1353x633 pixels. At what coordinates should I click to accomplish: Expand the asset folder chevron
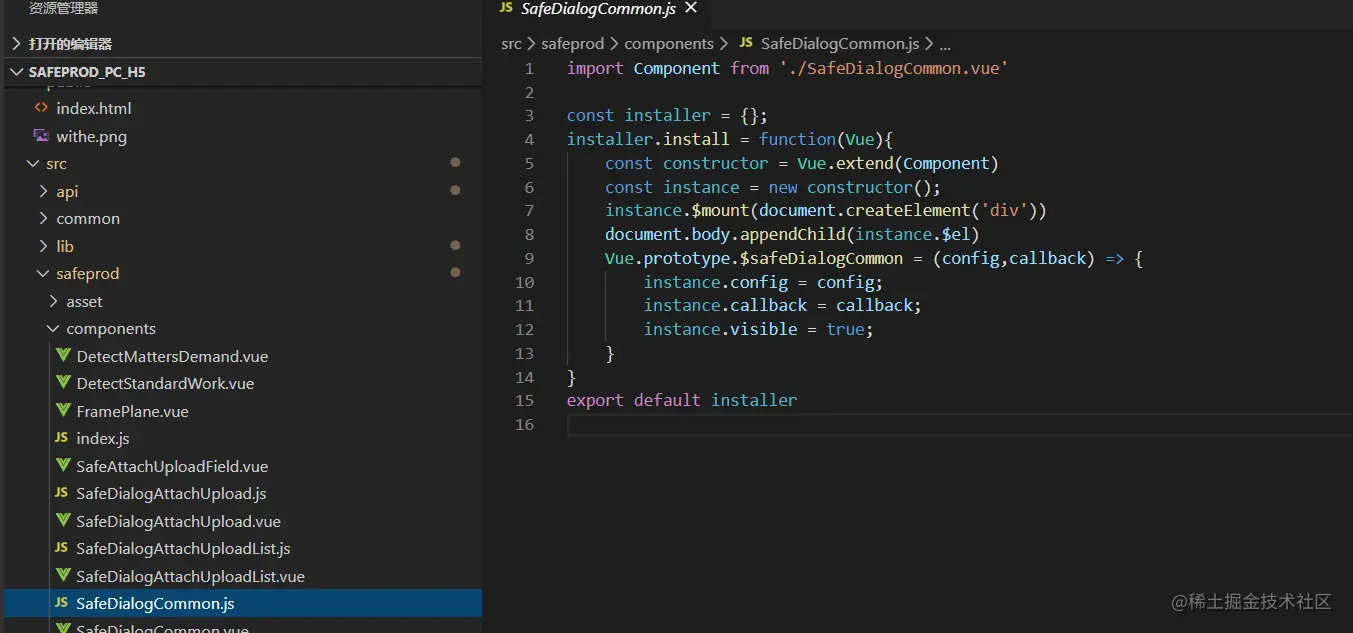point(53,301)
